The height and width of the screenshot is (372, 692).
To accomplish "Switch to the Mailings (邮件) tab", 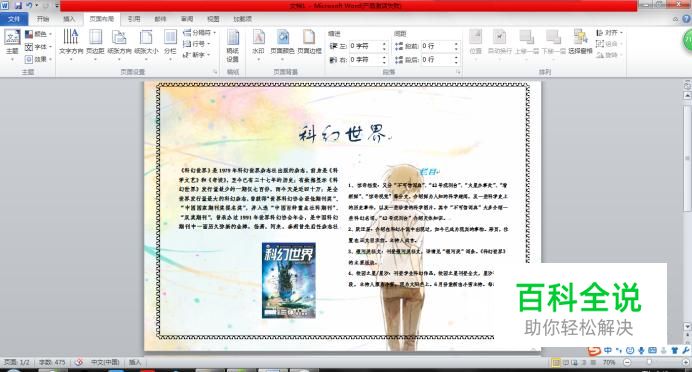I will [x=160, y=19].
